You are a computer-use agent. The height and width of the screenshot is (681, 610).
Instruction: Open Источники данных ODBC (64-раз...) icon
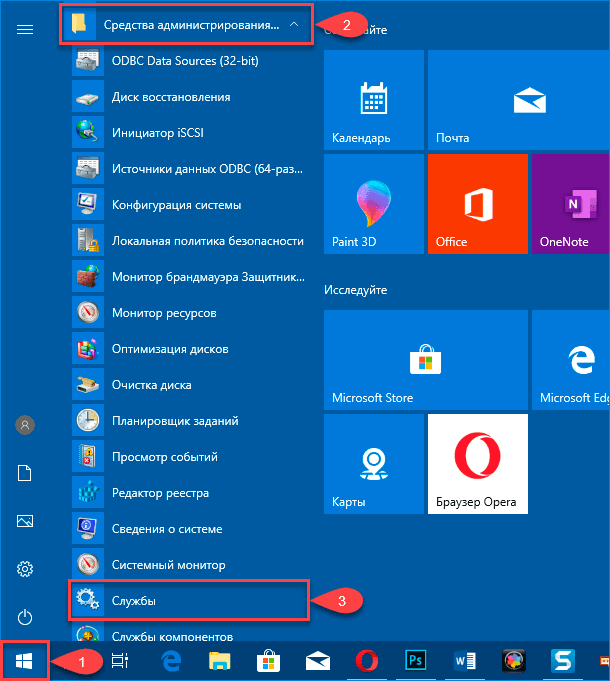tap(88, 169)
